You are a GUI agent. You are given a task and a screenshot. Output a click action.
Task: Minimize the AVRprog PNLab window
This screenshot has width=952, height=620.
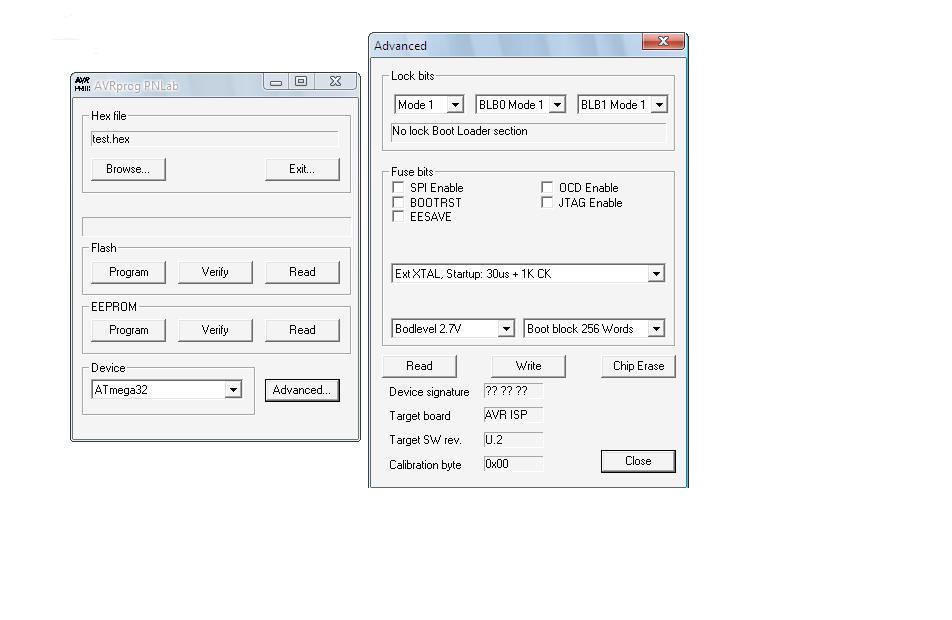[x=276, y=82]
